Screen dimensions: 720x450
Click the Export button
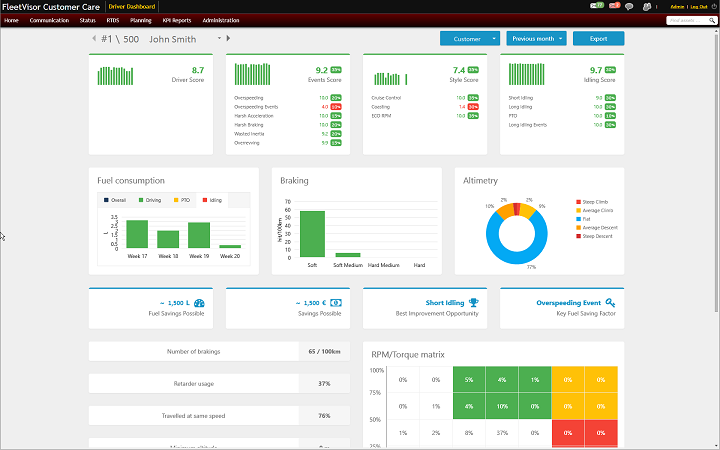tap(598, 39)
